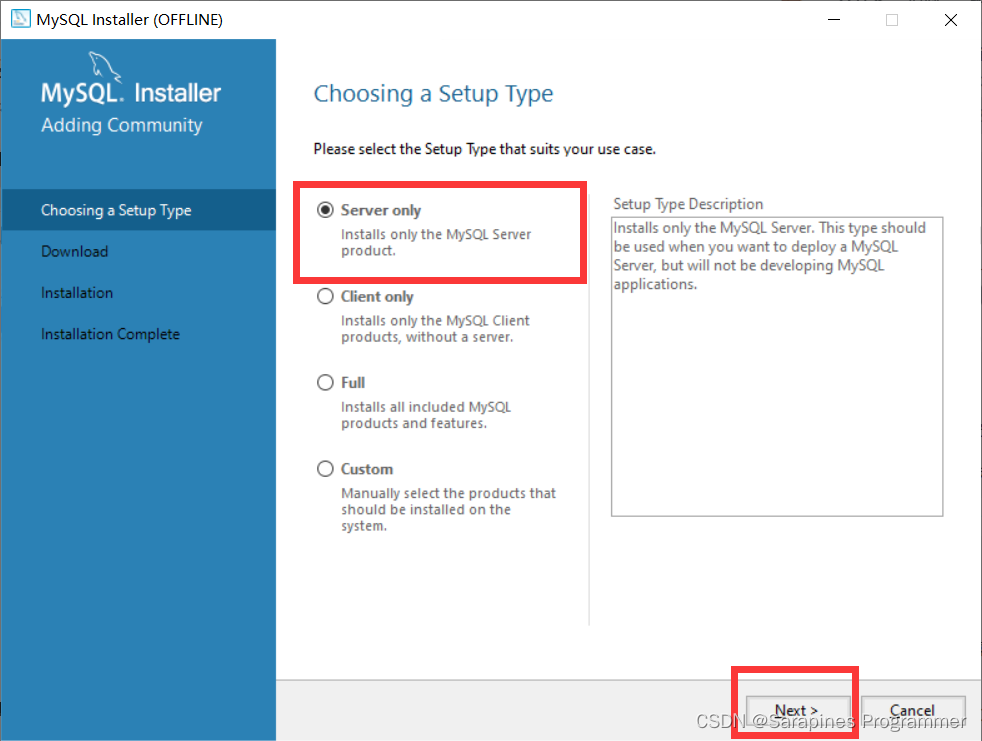
Task: Select the Full setup type radio button
Action: (x=325, y=382)
